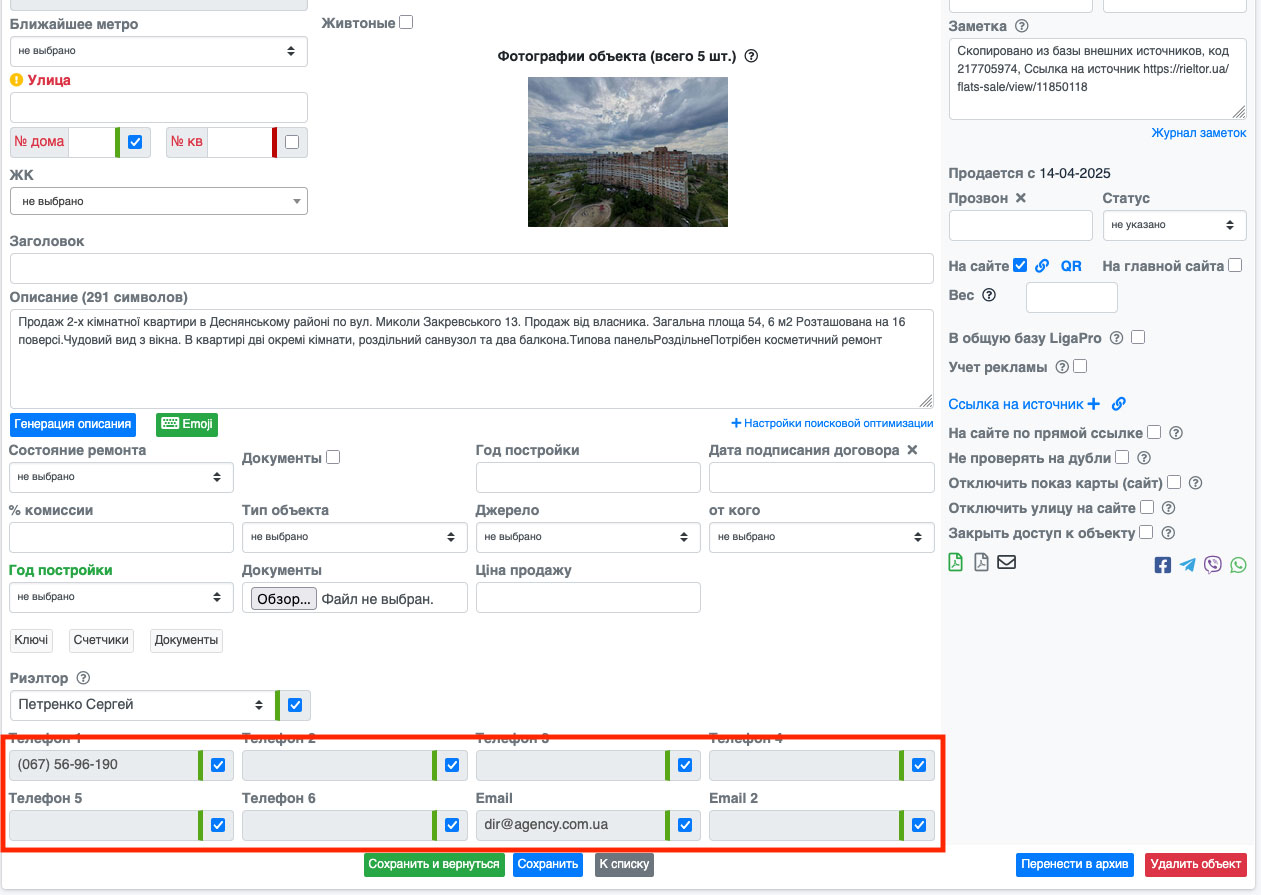Enable the На главной сайта checkbox
1261x895 pixels.
click(1235, 266)
